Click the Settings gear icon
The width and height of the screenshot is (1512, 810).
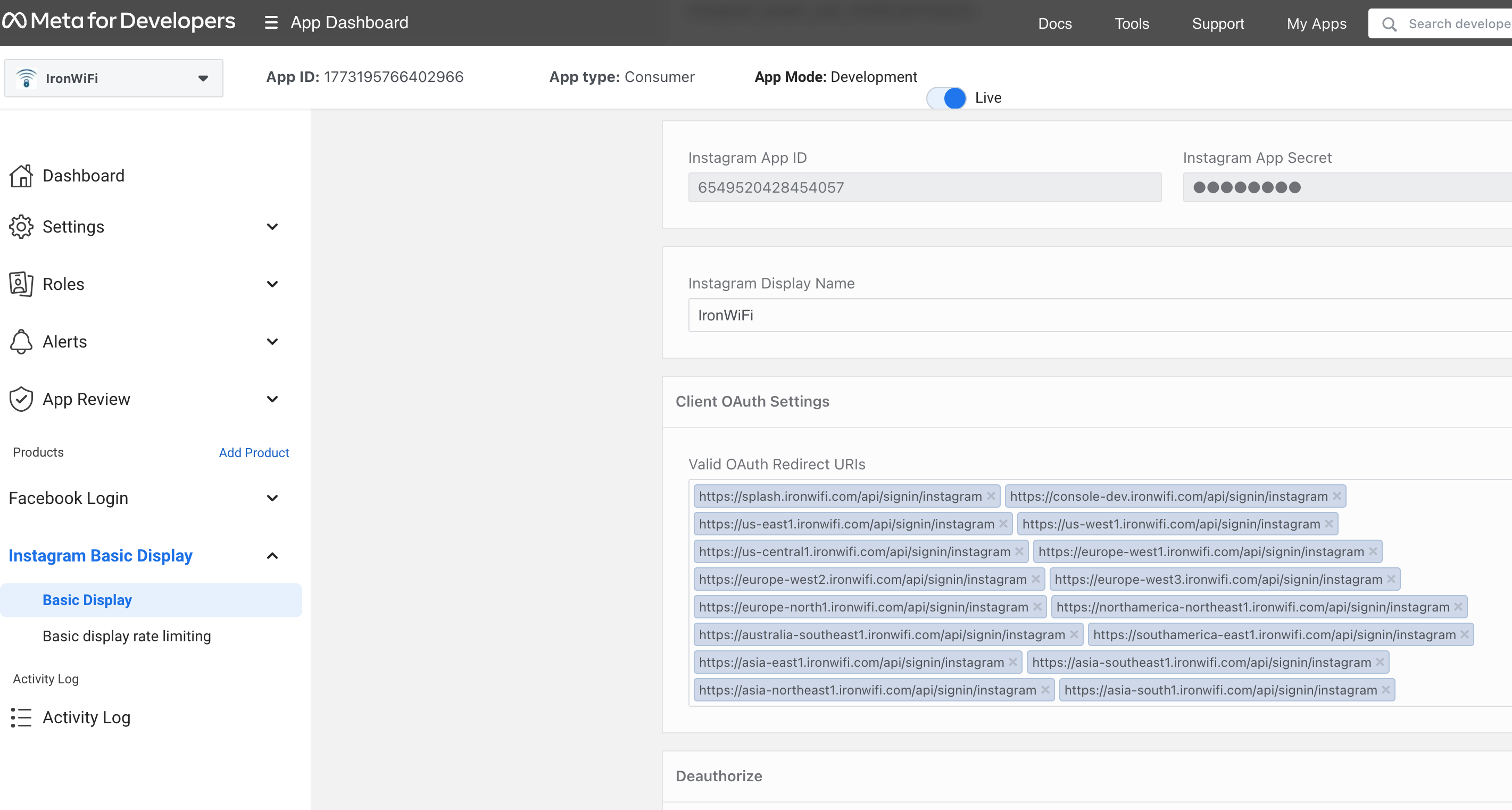pos(21,227)
